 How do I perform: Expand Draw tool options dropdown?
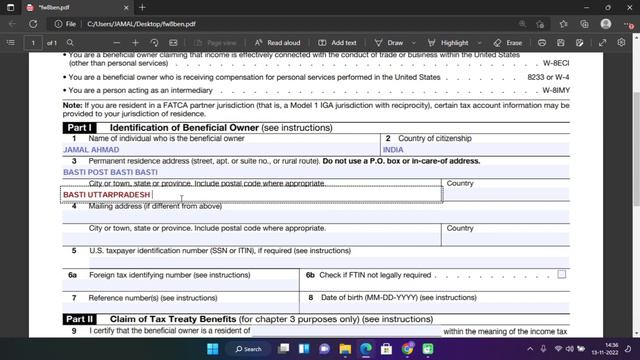pyautogui.click(x=414, y=42)
